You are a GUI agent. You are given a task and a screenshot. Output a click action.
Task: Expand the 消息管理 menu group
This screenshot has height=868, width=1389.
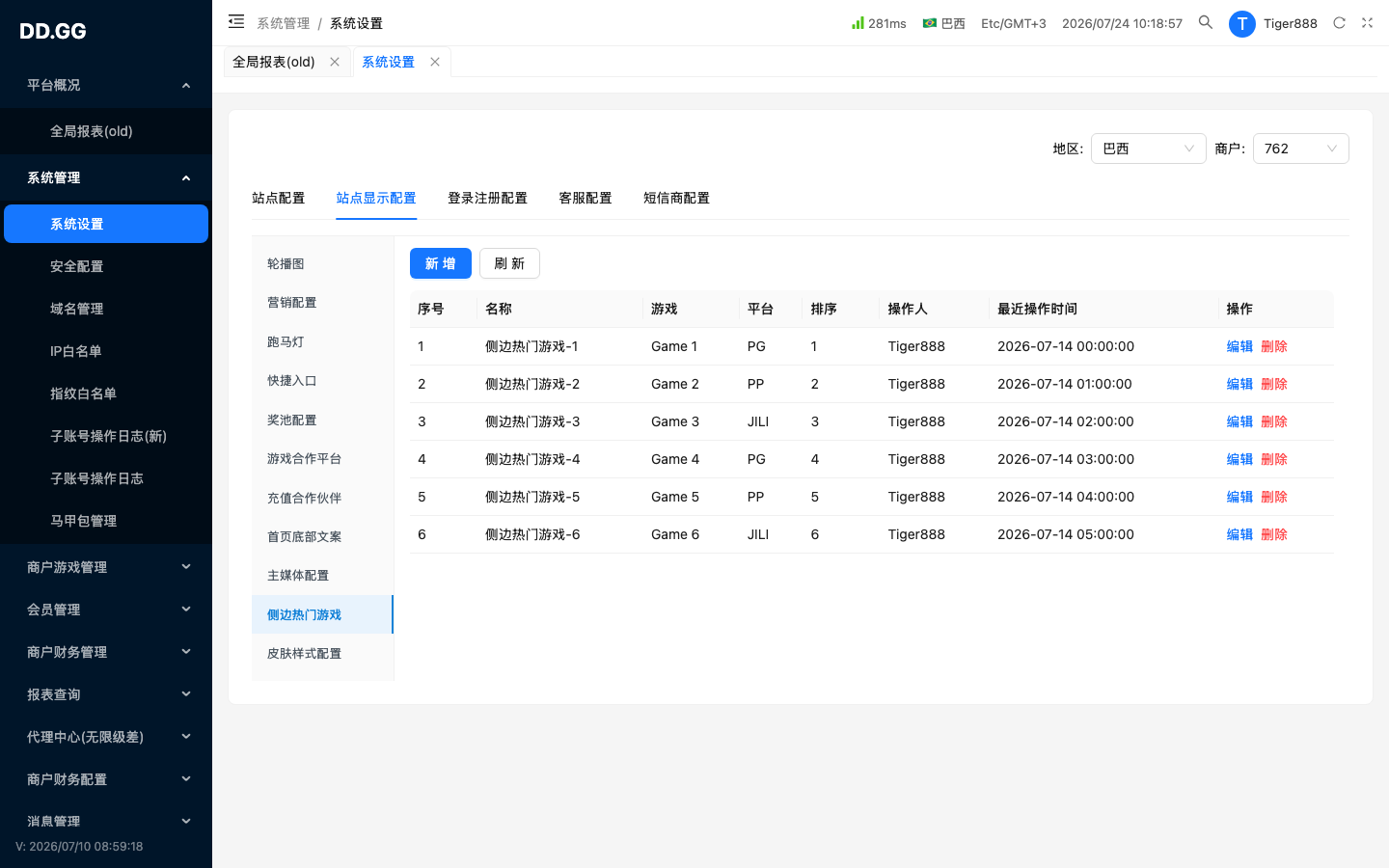pyautogui.click(x=106, y=822)
